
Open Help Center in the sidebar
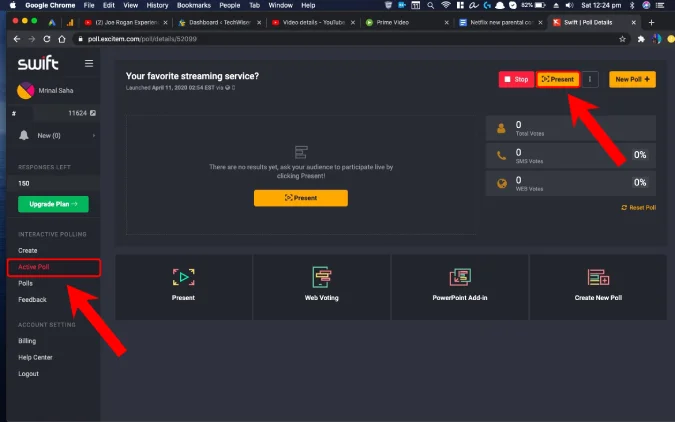pyautogui.click(x=35, y=357)
